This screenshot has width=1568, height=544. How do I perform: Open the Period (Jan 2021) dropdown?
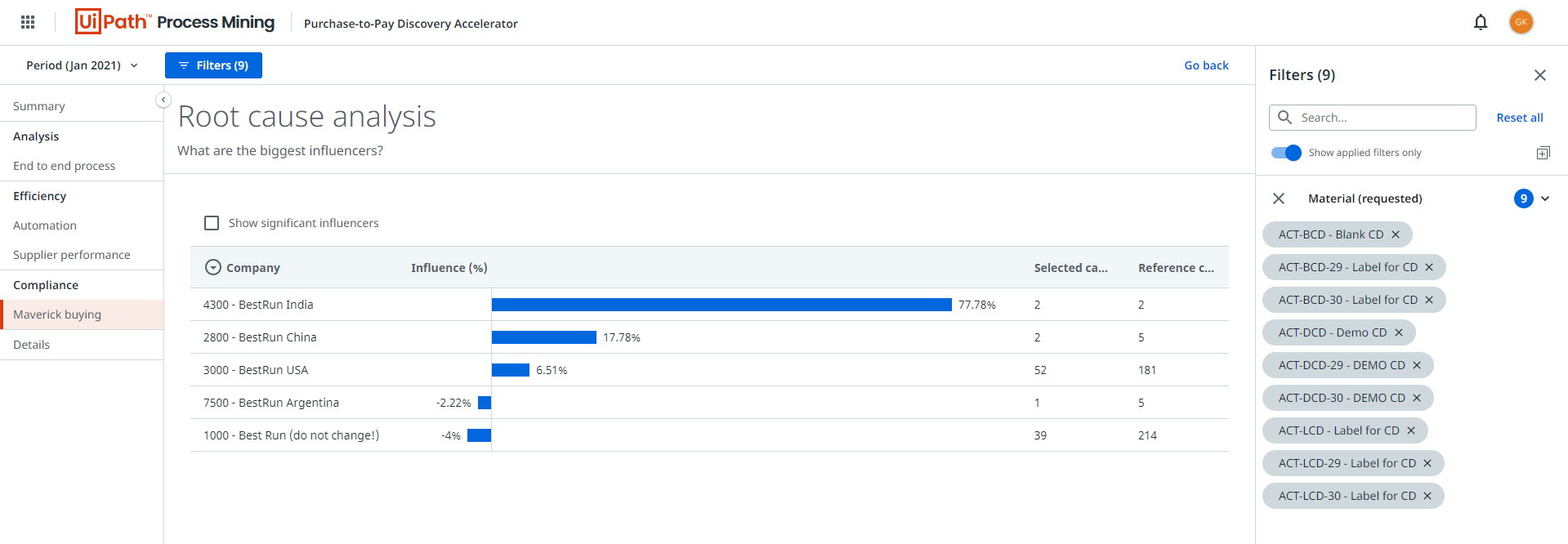[x=82, y=65]
